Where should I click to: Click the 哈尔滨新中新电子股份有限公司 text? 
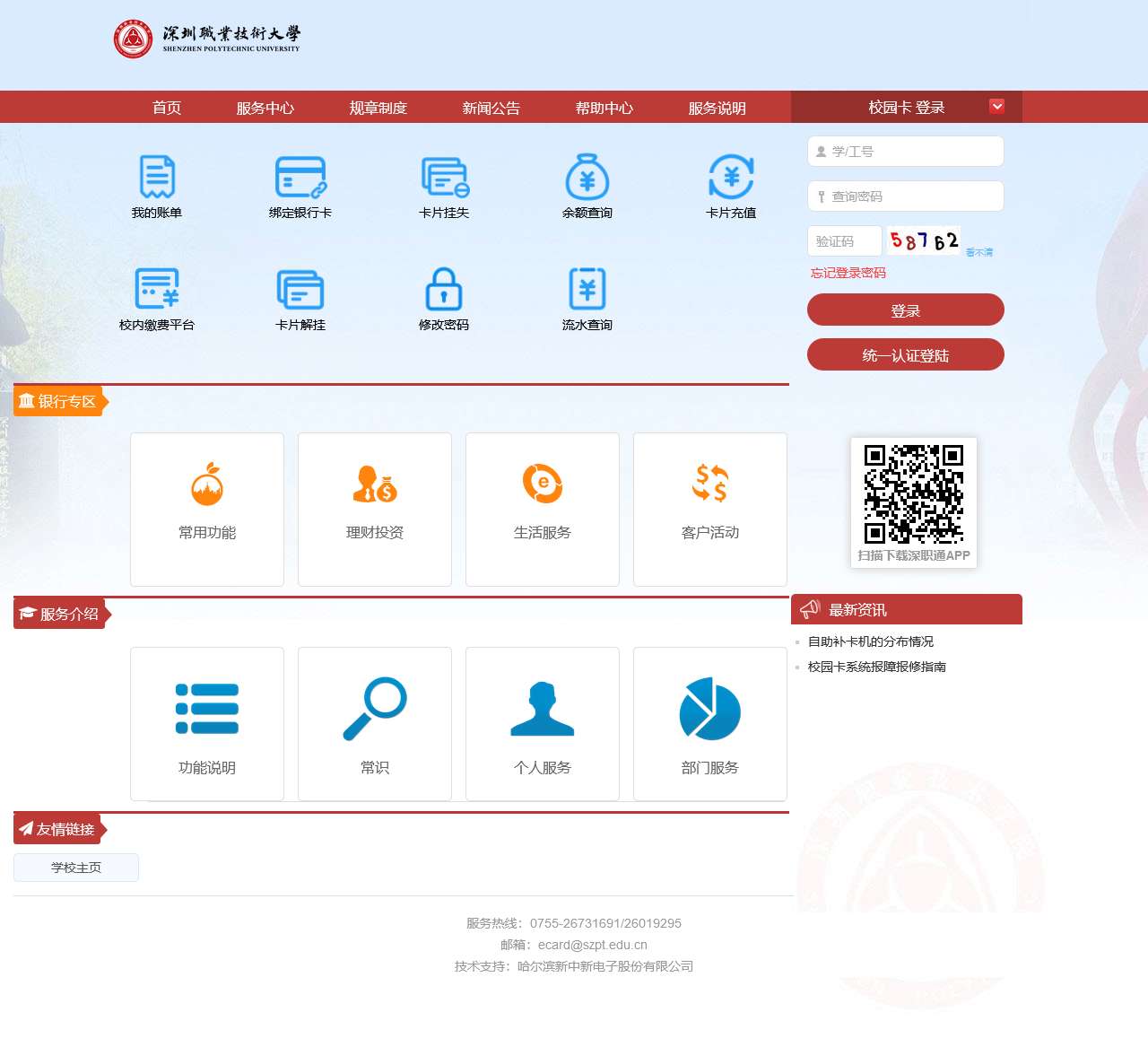[605, 966]
